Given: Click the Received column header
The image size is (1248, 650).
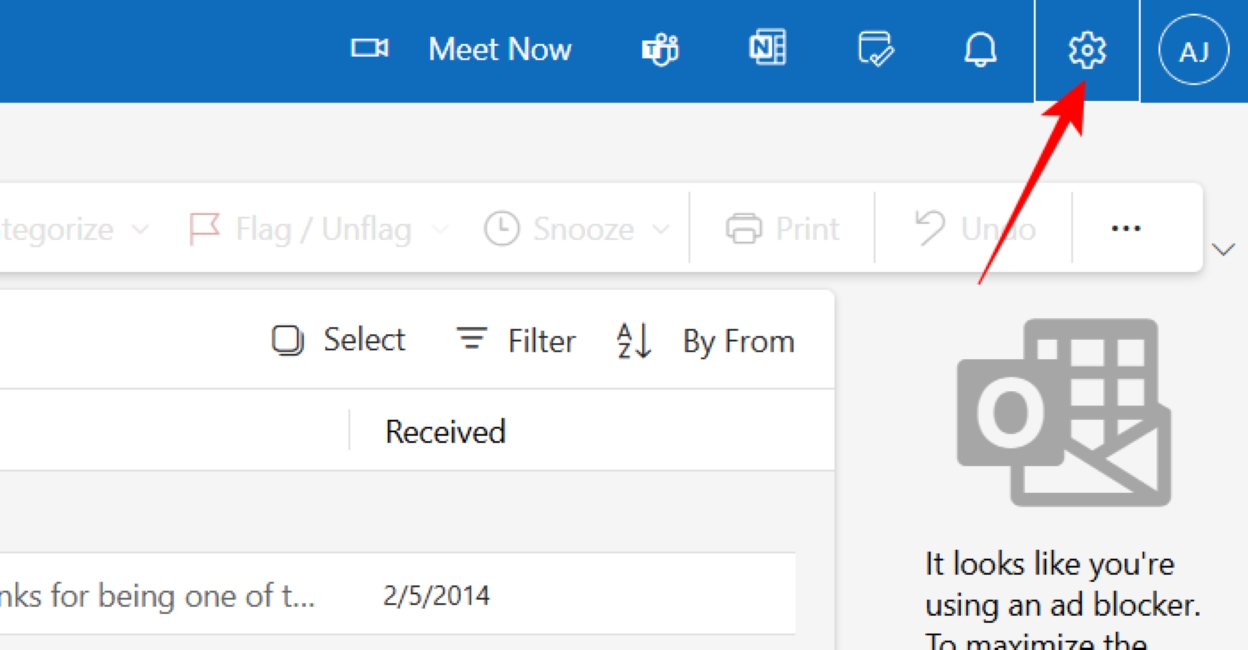Looking at the screenshot, I should click(445, 432).
